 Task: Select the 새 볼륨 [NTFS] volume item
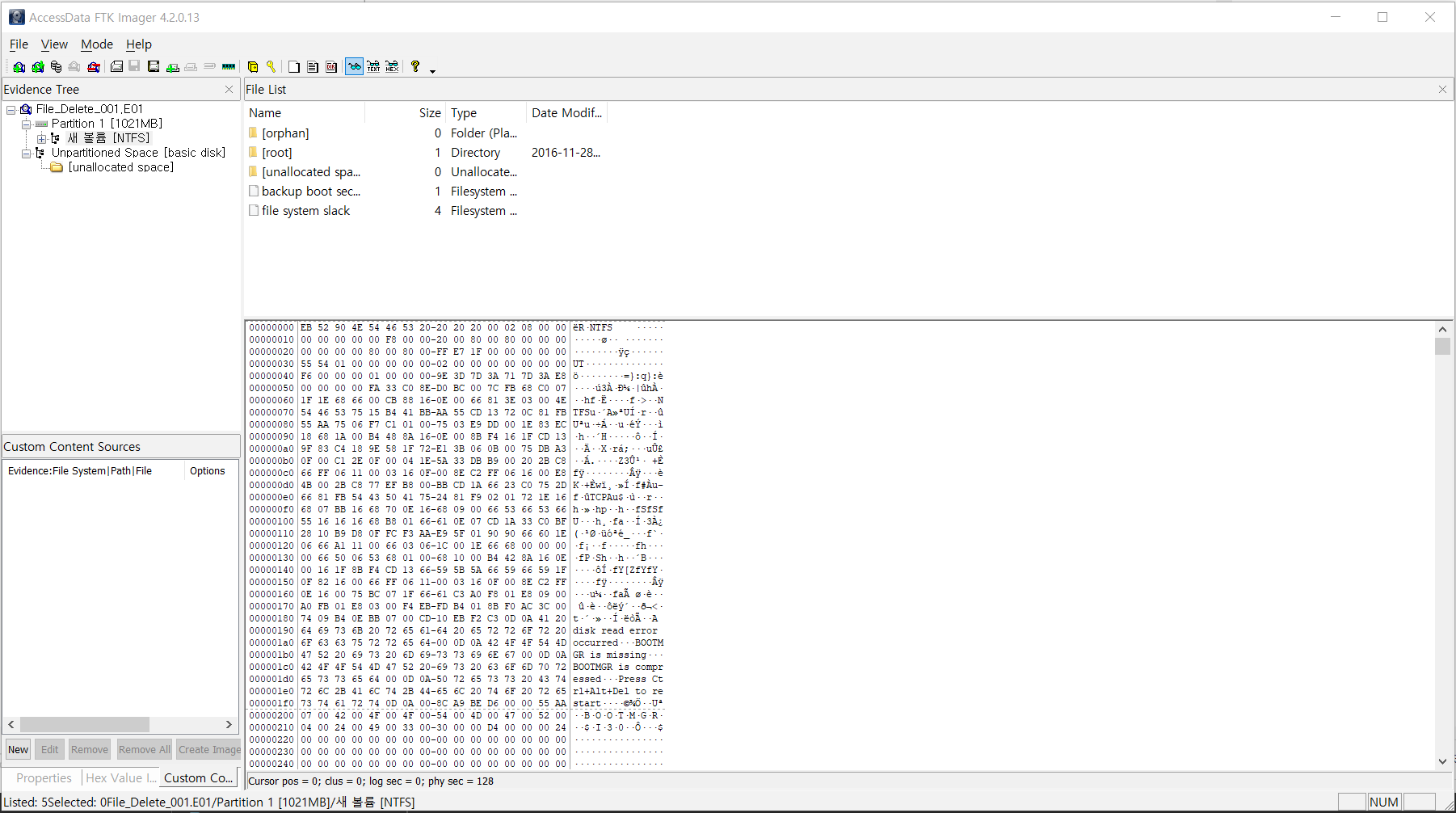click(108, 138)
